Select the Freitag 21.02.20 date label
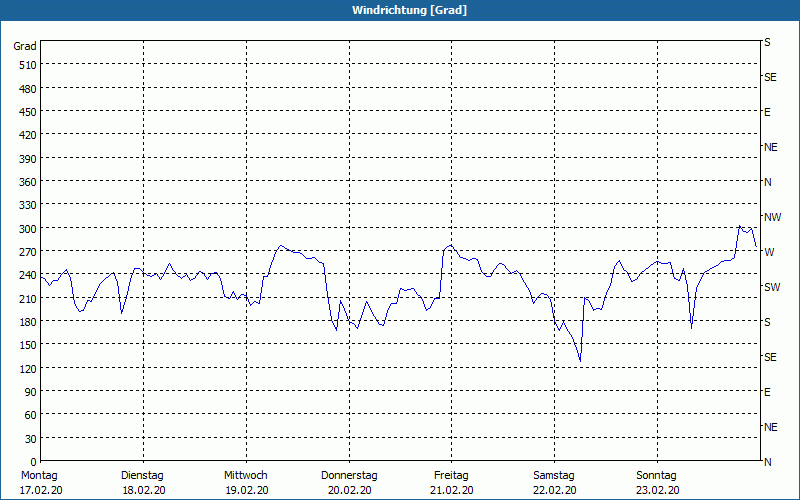 (x=452, y=483)
